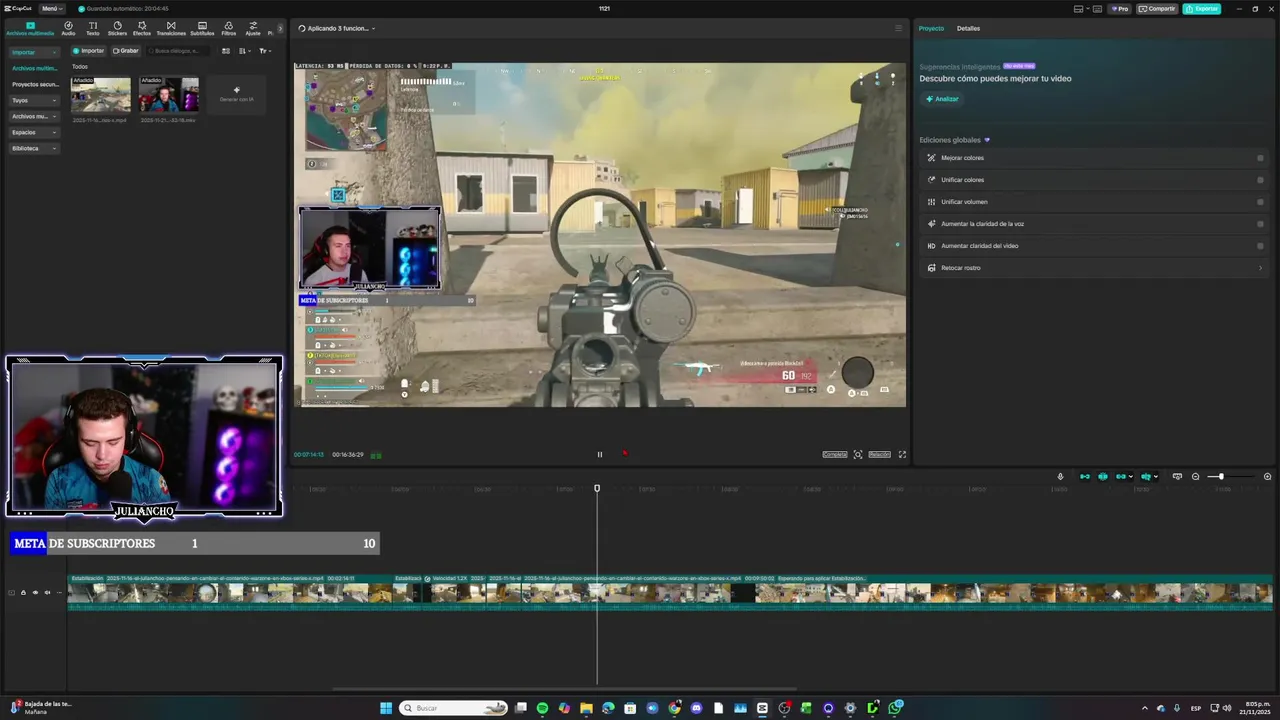Screen dimensions: 1280x720
Task: Toggle timeline auto snapping
Action: [1103, 476]
